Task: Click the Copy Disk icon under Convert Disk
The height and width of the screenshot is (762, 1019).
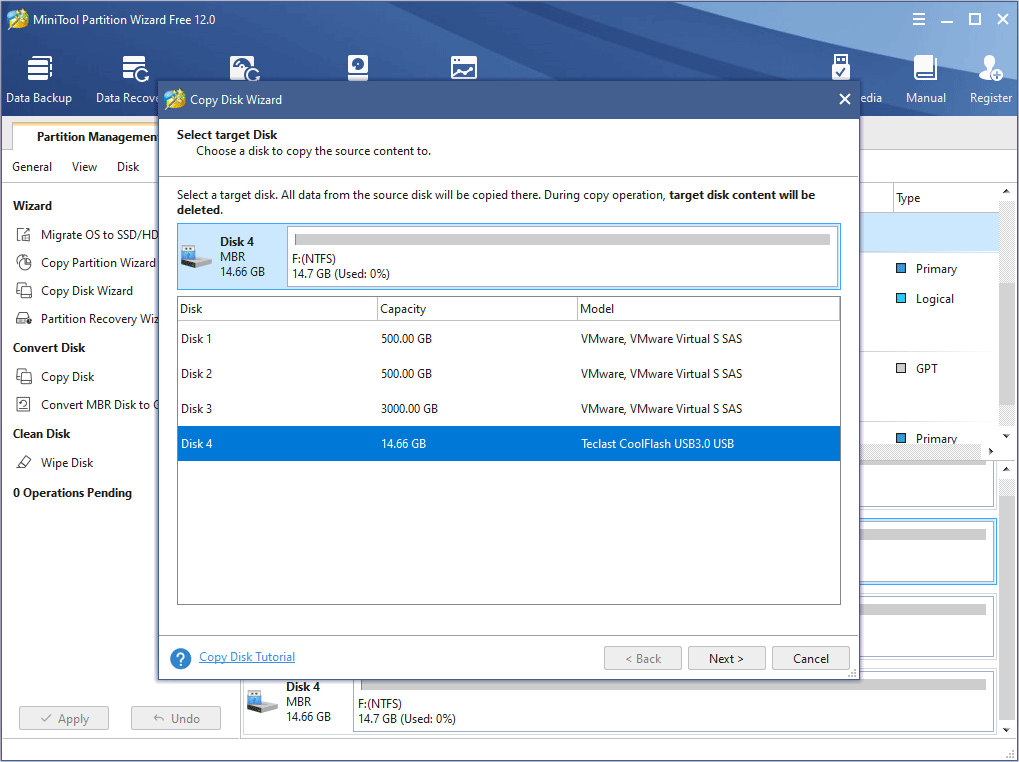Action: (x=24, y=376)
